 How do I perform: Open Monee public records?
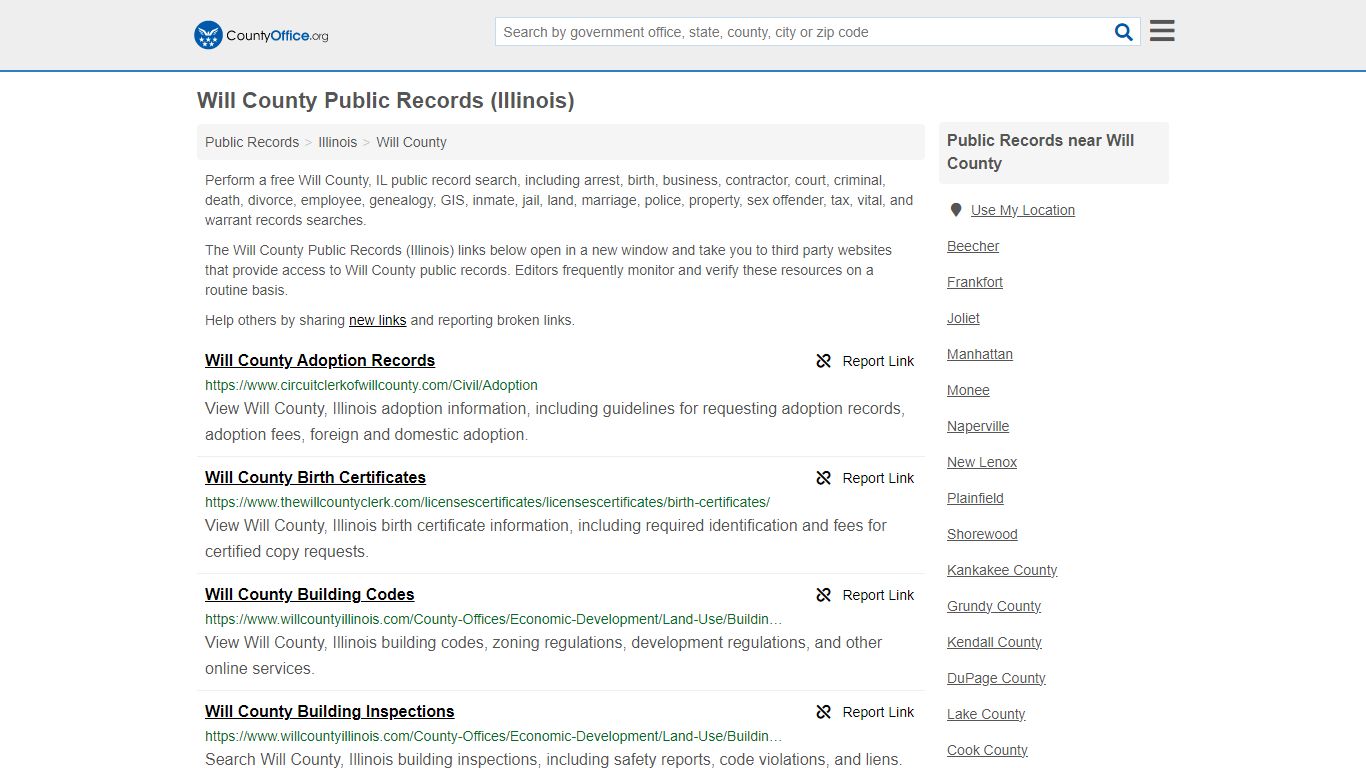pyautogui.click(x=968, y=390)
